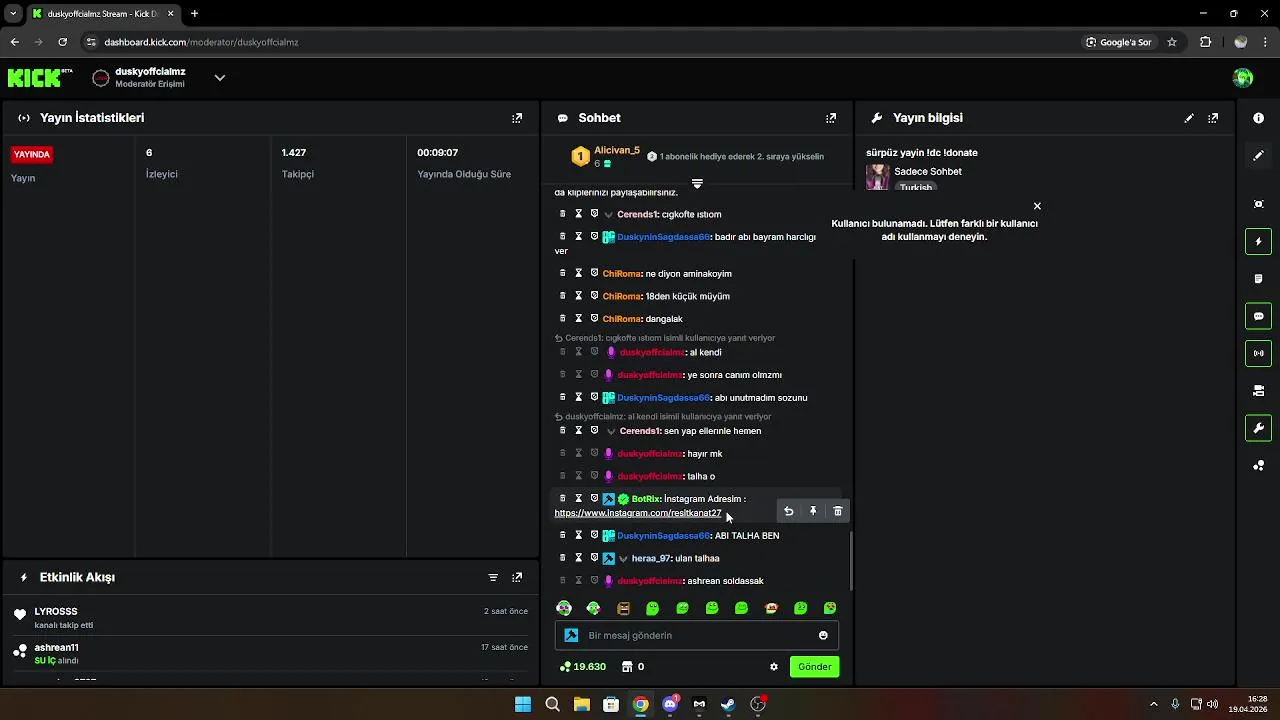Click the moderation log icon in right sidebar
The height and width of the screenshot is (720, 1280).
tap(1258, 391)
